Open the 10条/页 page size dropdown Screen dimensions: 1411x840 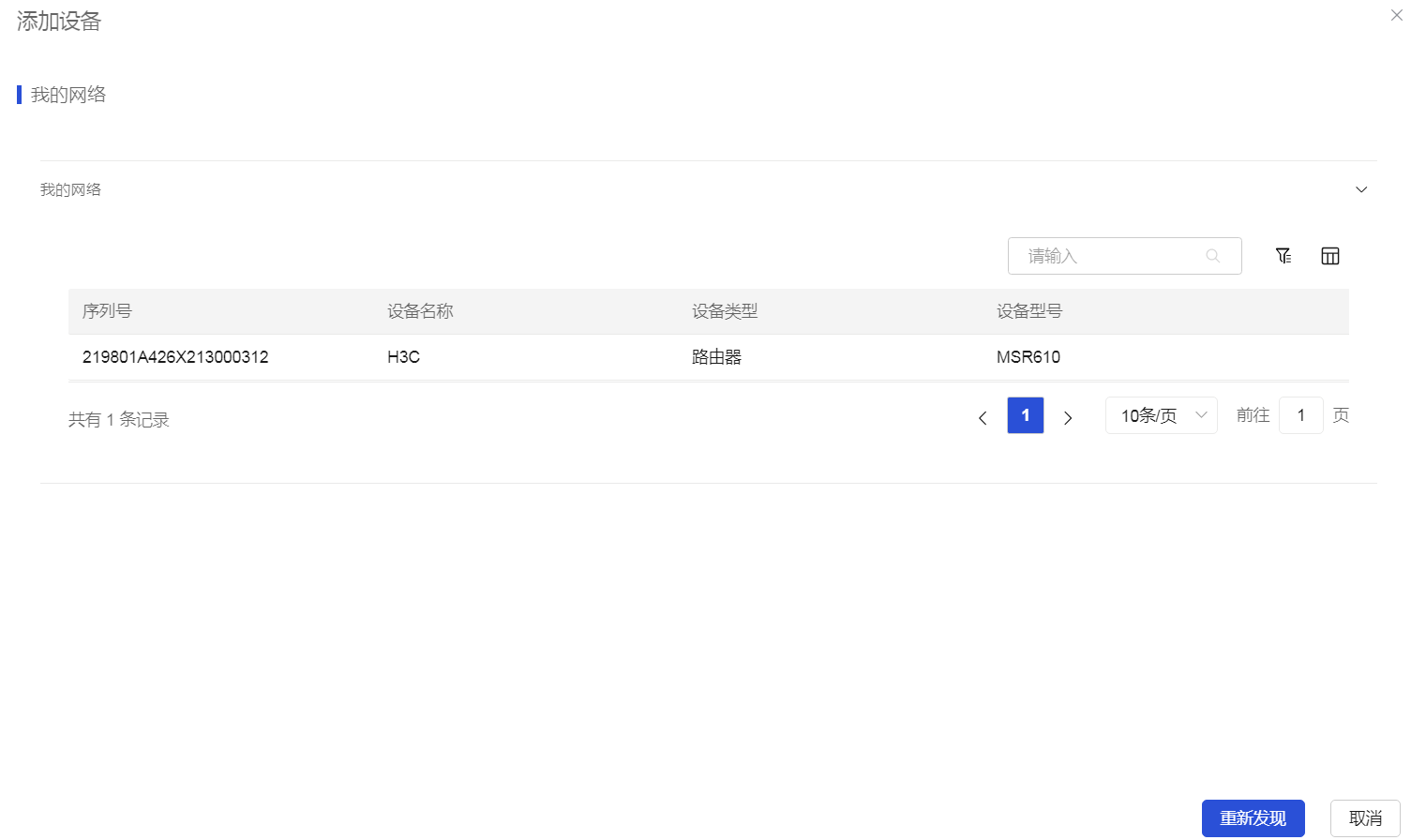pos(1161,415)
